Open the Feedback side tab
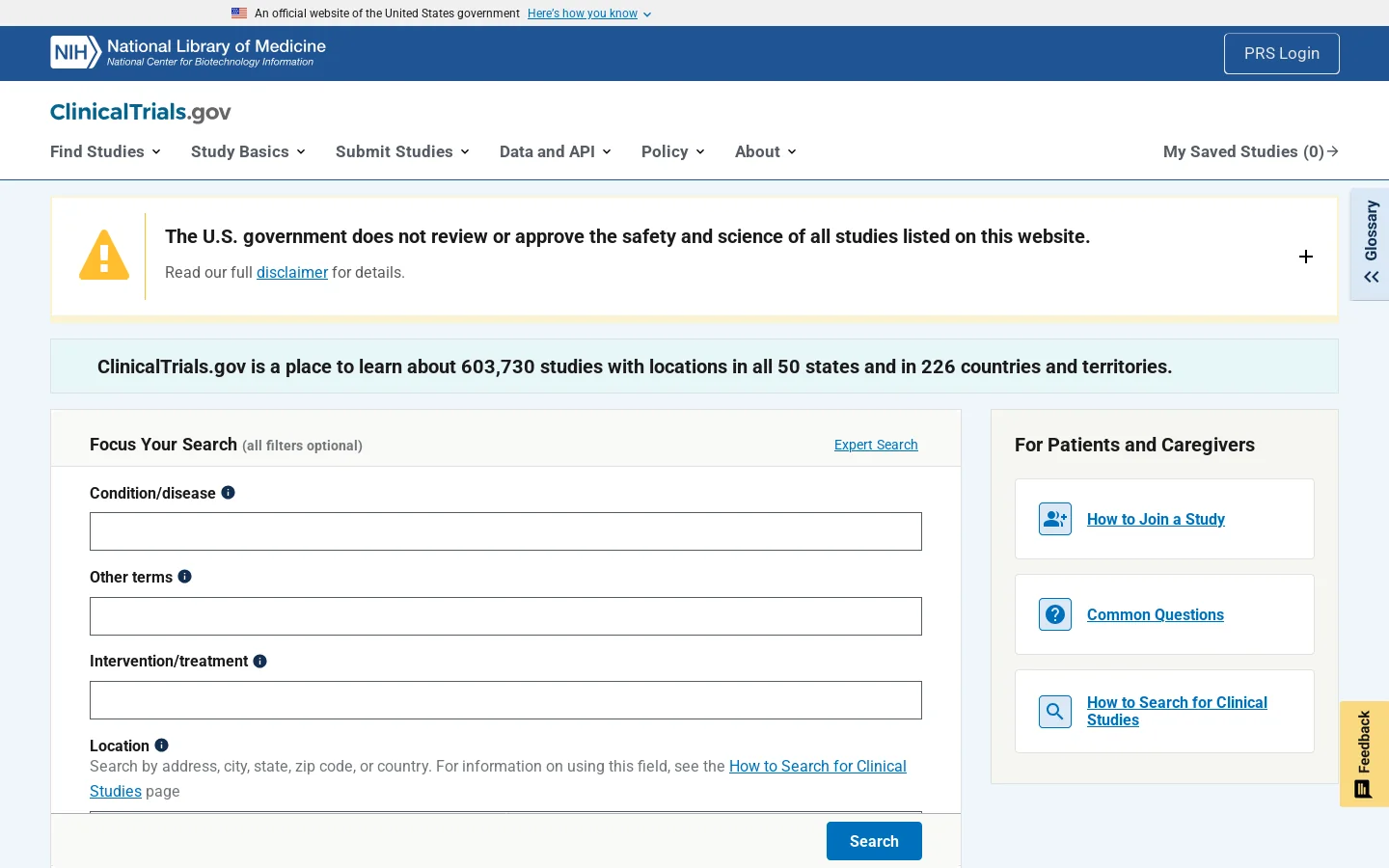 1364,754
